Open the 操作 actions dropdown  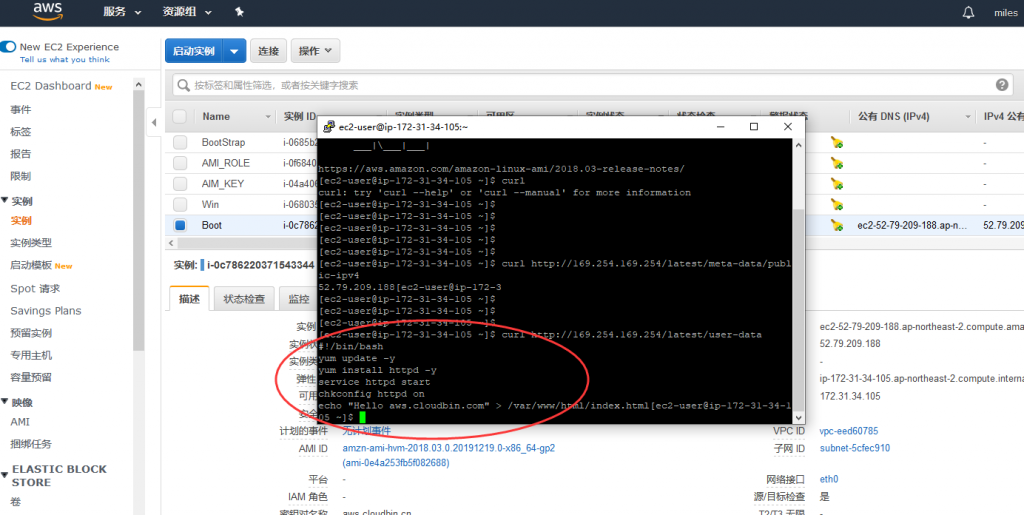[315, 51]
